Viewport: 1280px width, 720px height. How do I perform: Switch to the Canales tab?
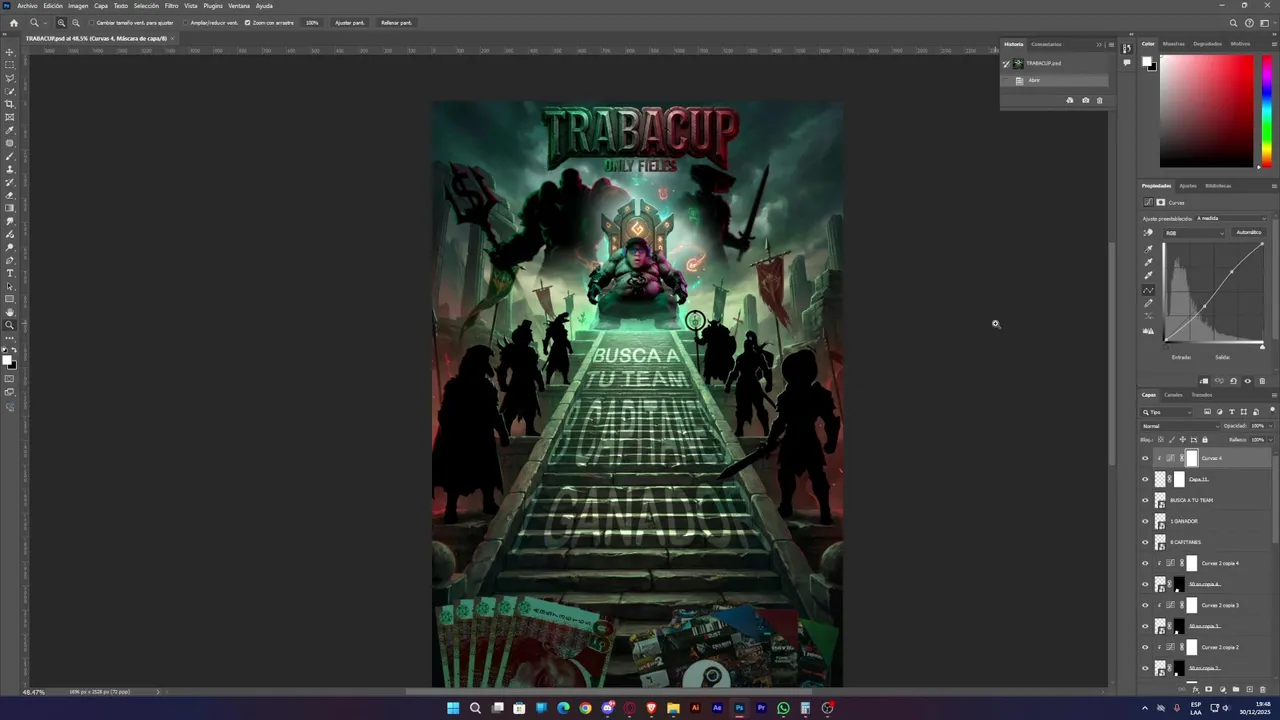[x=1173, y=395]
